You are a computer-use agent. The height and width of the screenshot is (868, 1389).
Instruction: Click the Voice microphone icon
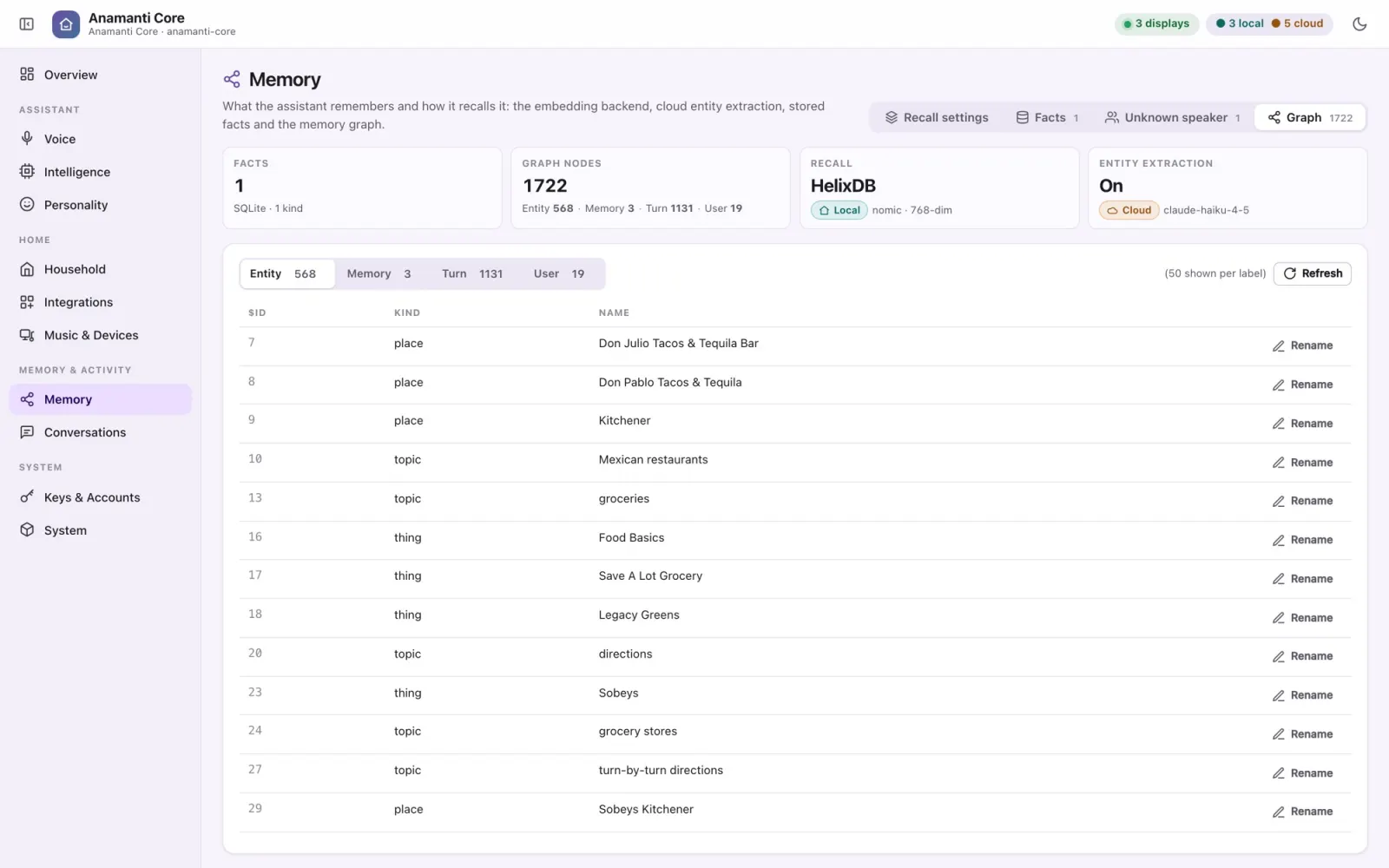[x=27, y=139]
